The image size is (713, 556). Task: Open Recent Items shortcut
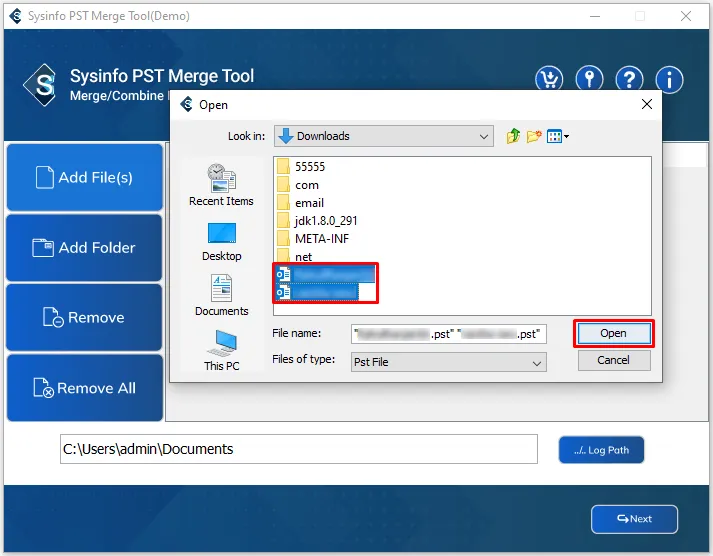(x=221, y=186)
